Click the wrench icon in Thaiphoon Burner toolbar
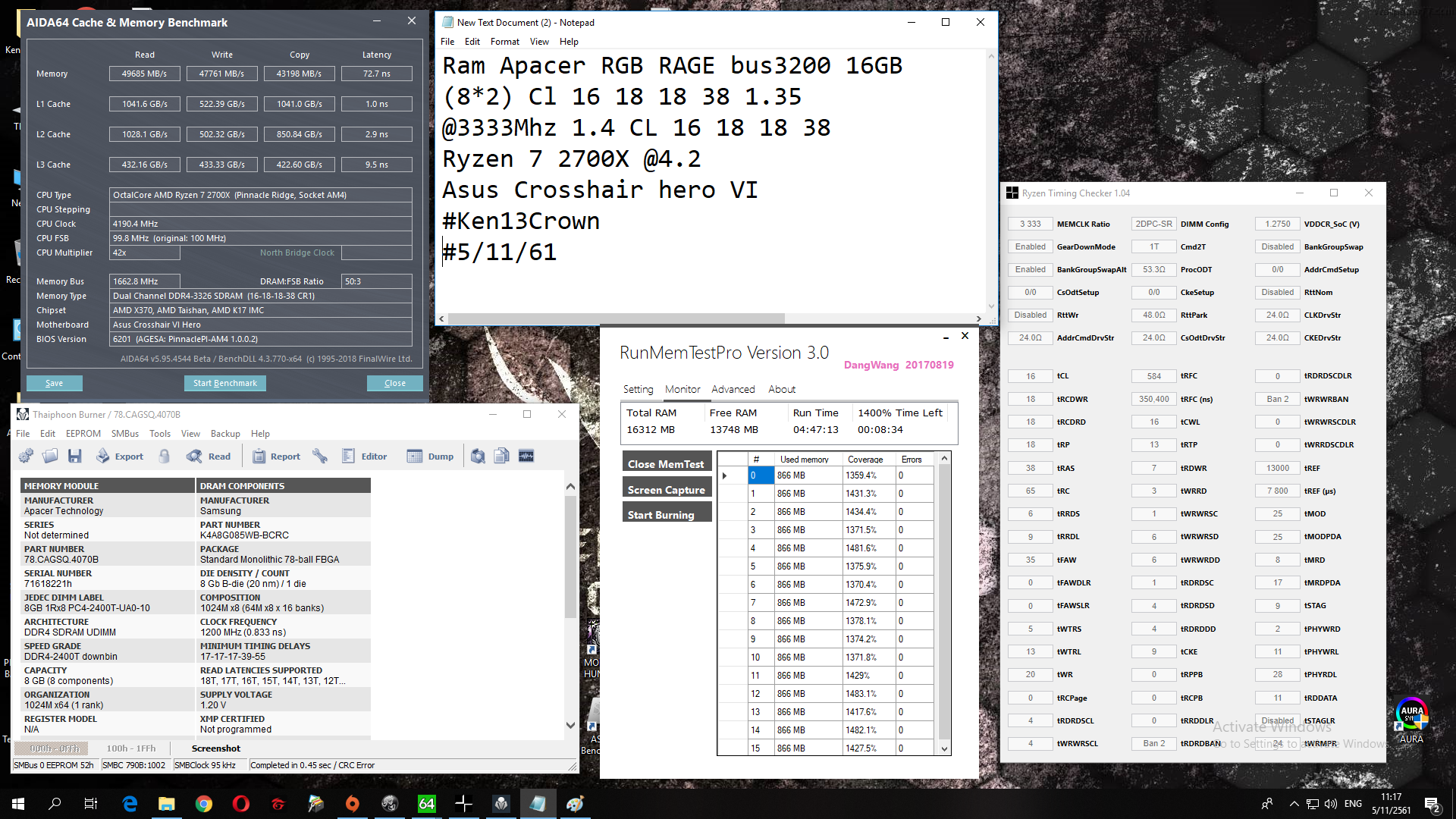This screenshot has height=819, width=1456. click(x=320, y=456)
